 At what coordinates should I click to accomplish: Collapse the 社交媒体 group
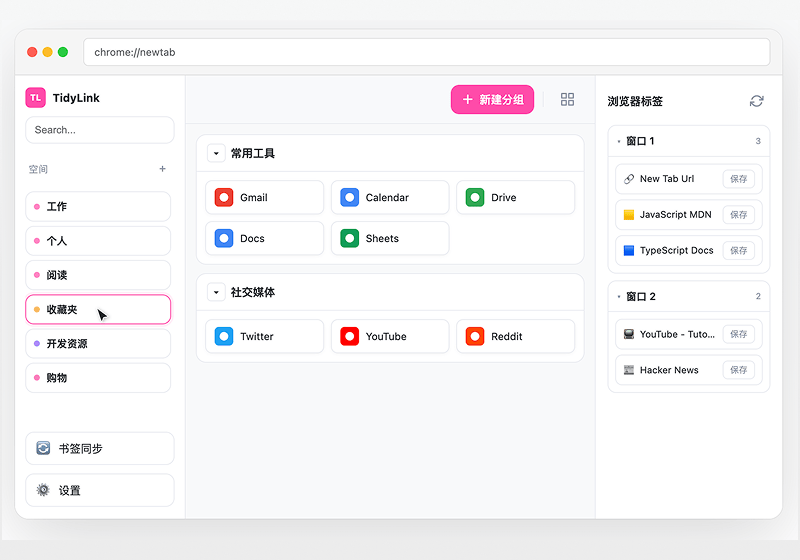coord(216,292)
